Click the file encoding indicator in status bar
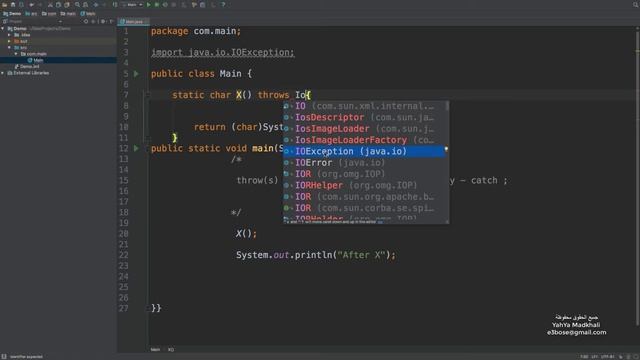The width and height of the screenshot is (640, 360). pos(607,357)
